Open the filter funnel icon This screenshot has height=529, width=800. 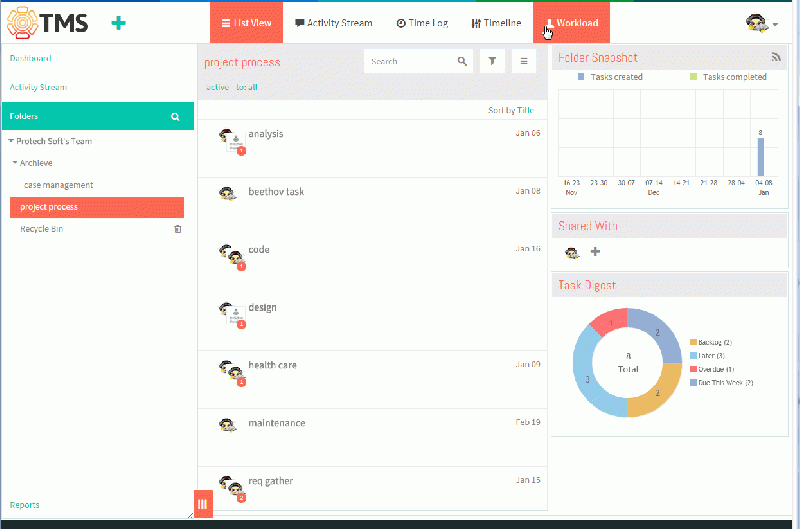492,61
